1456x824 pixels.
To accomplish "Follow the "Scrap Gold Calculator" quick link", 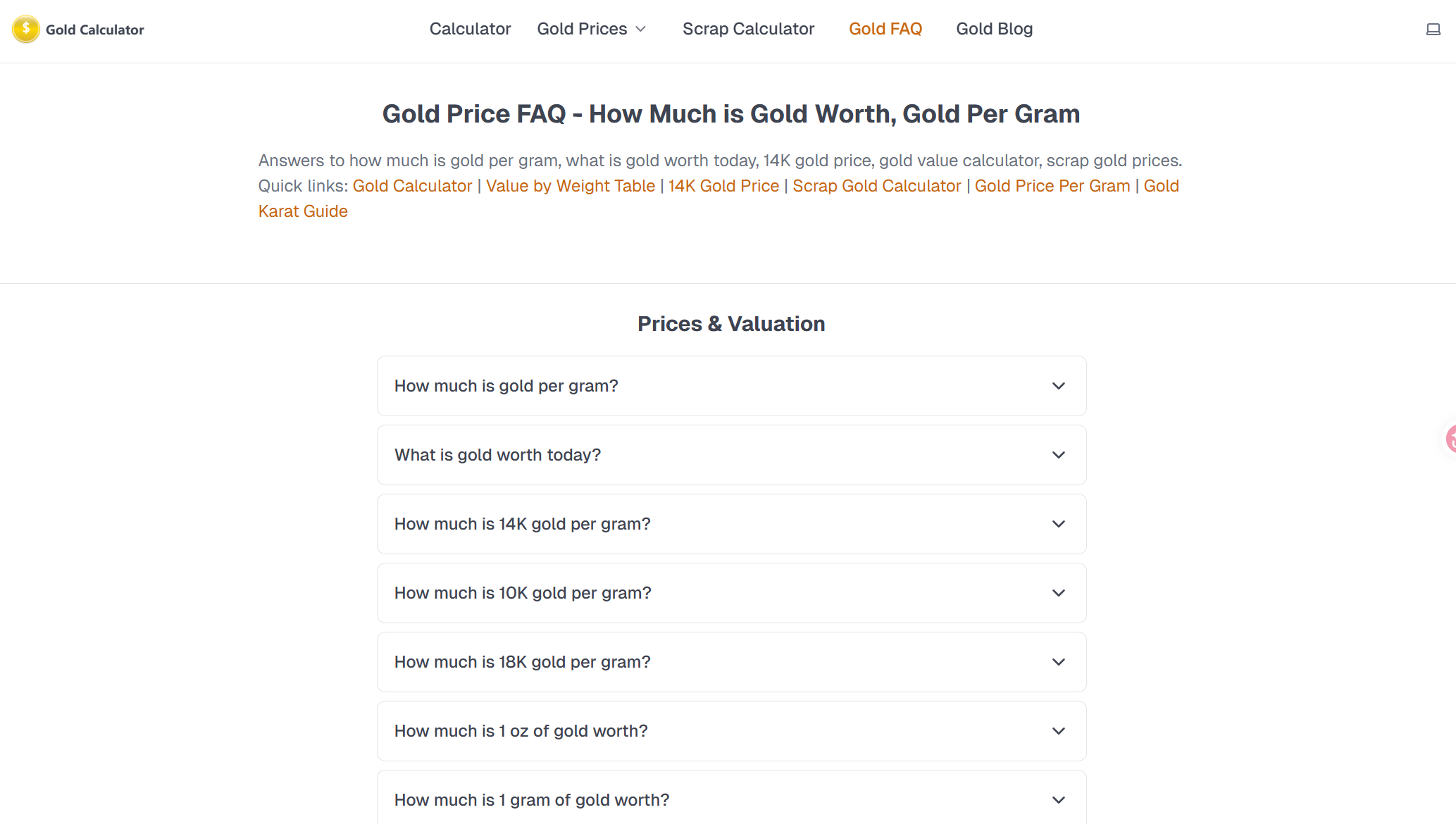I will pyautogui.click(x=876, y=186).
